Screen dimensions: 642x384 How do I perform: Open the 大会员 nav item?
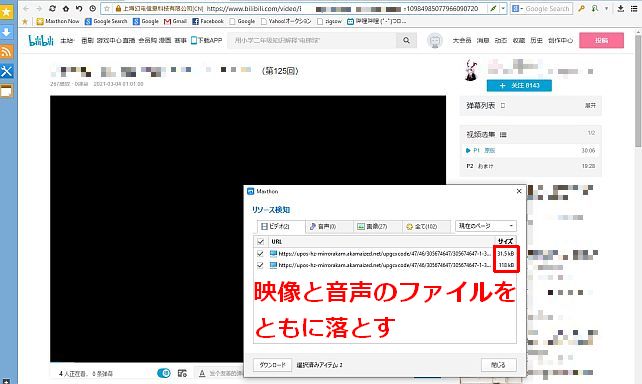462,41
